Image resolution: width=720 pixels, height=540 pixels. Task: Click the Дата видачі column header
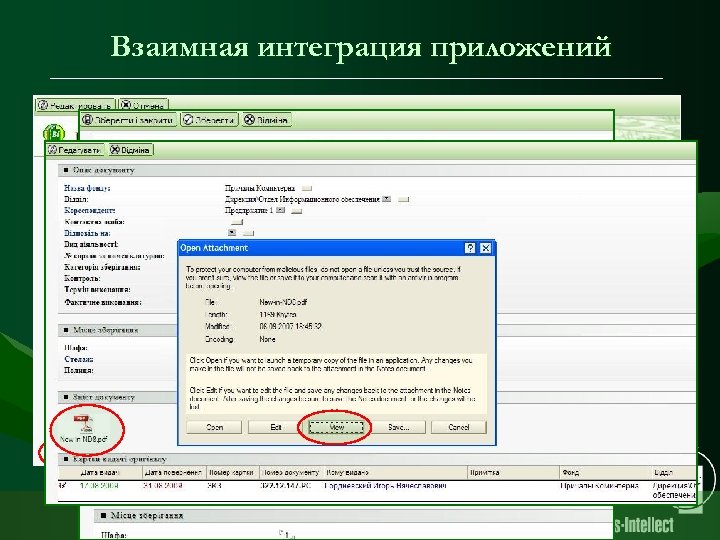click(100, 472)
